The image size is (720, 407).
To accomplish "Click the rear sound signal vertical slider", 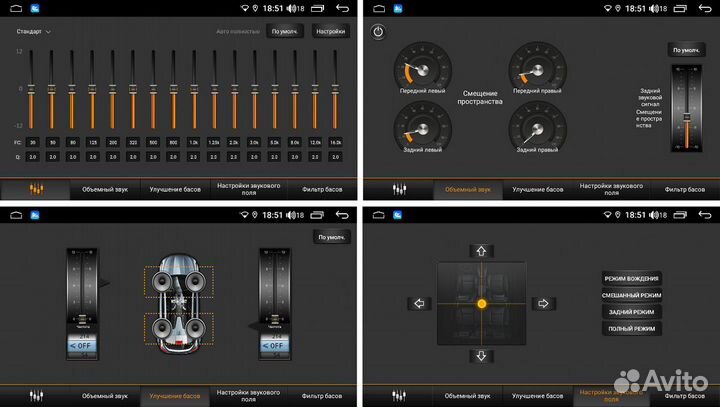I will pos(686,110).
